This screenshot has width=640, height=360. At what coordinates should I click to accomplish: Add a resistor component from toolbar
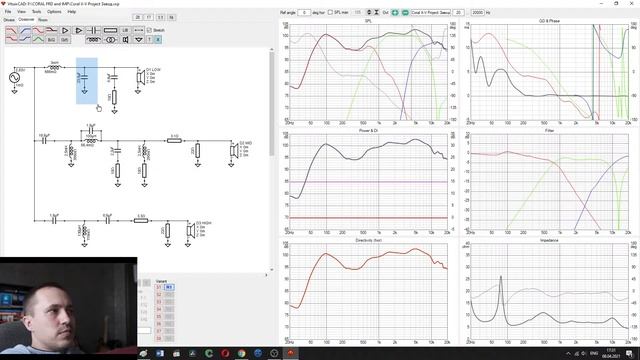(x=110, y=31)
